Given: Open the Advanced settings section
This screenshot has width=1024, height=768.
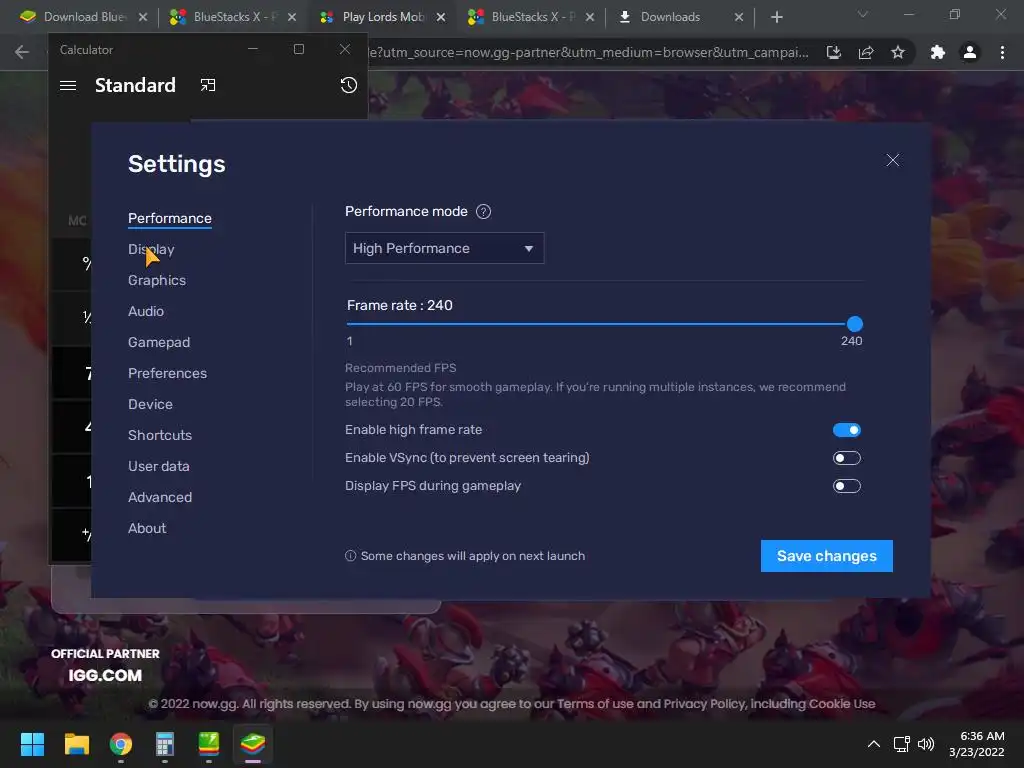Looking at the screenshot, I should (160, 497).
